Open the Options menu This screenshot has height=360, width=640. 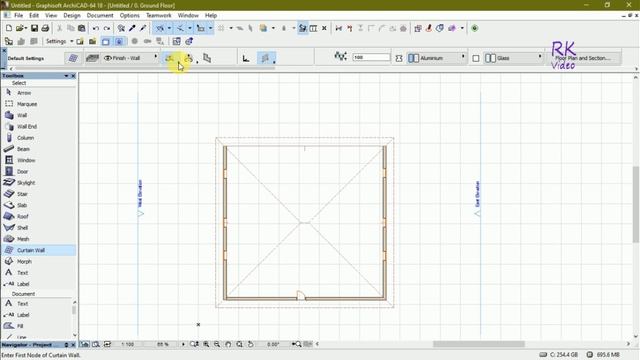(130, 16)
